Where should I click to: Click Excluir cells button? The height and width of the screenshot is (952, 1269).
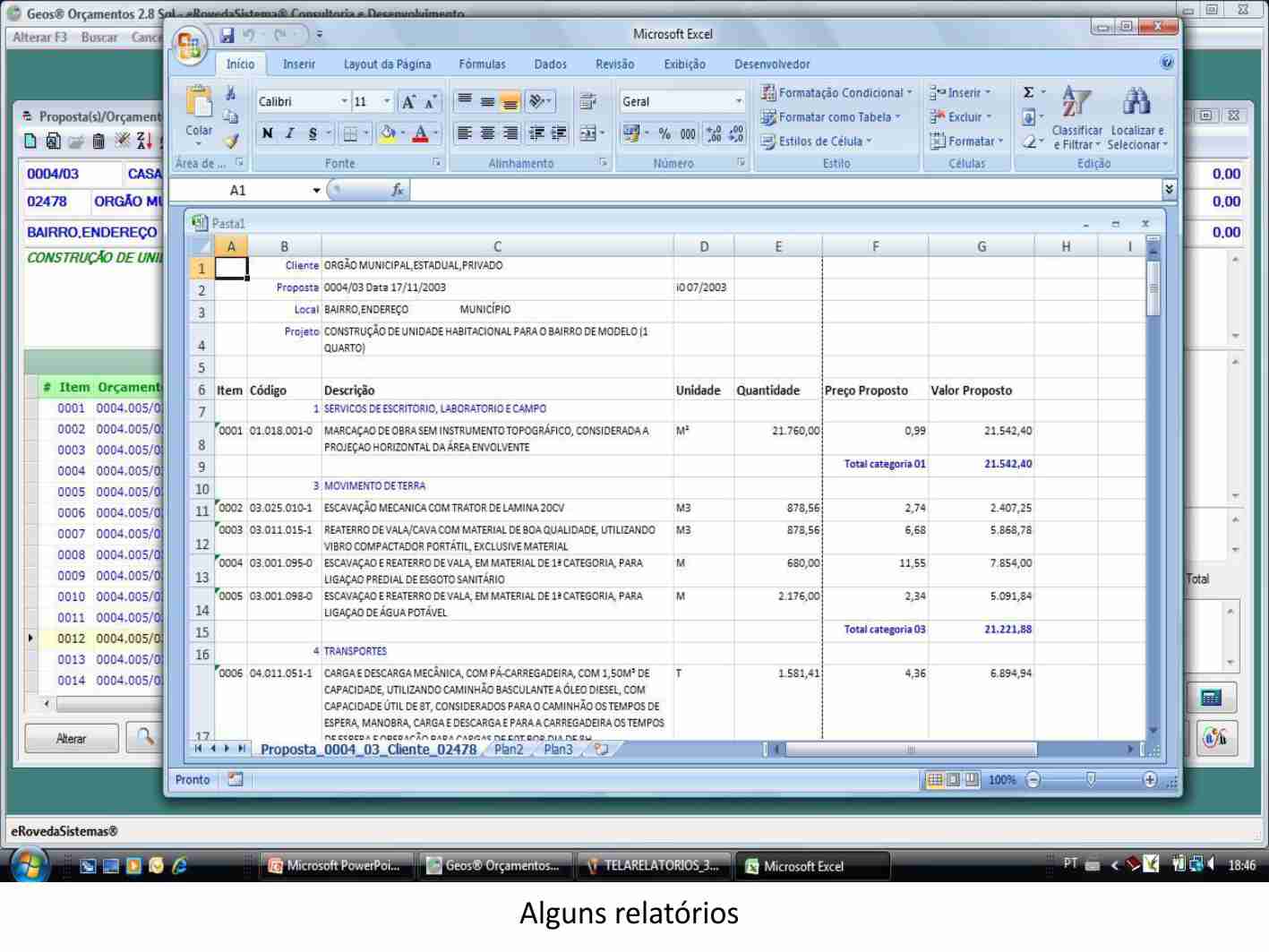click(x=961, y=117)
